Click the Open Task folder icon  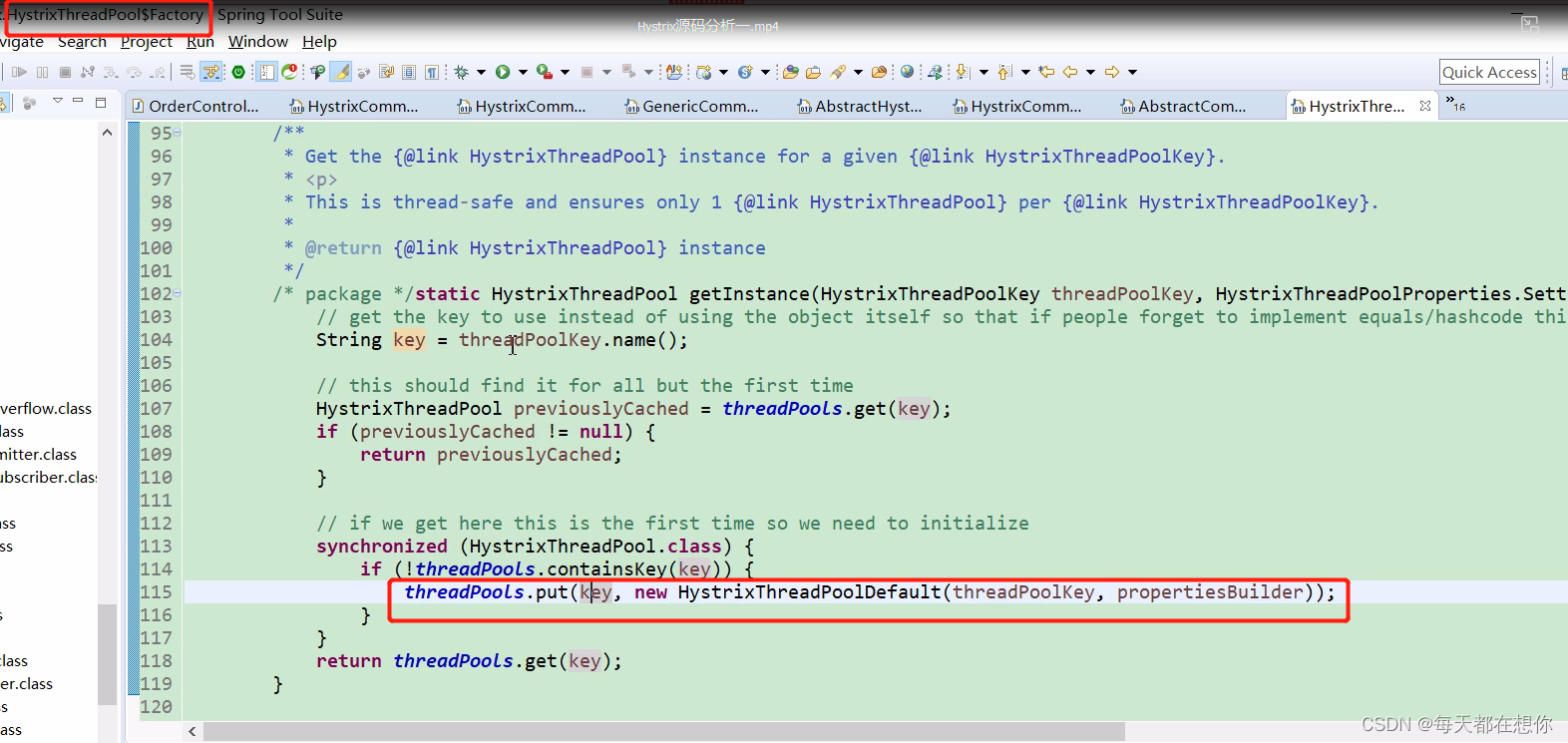[x=813, y=72]
